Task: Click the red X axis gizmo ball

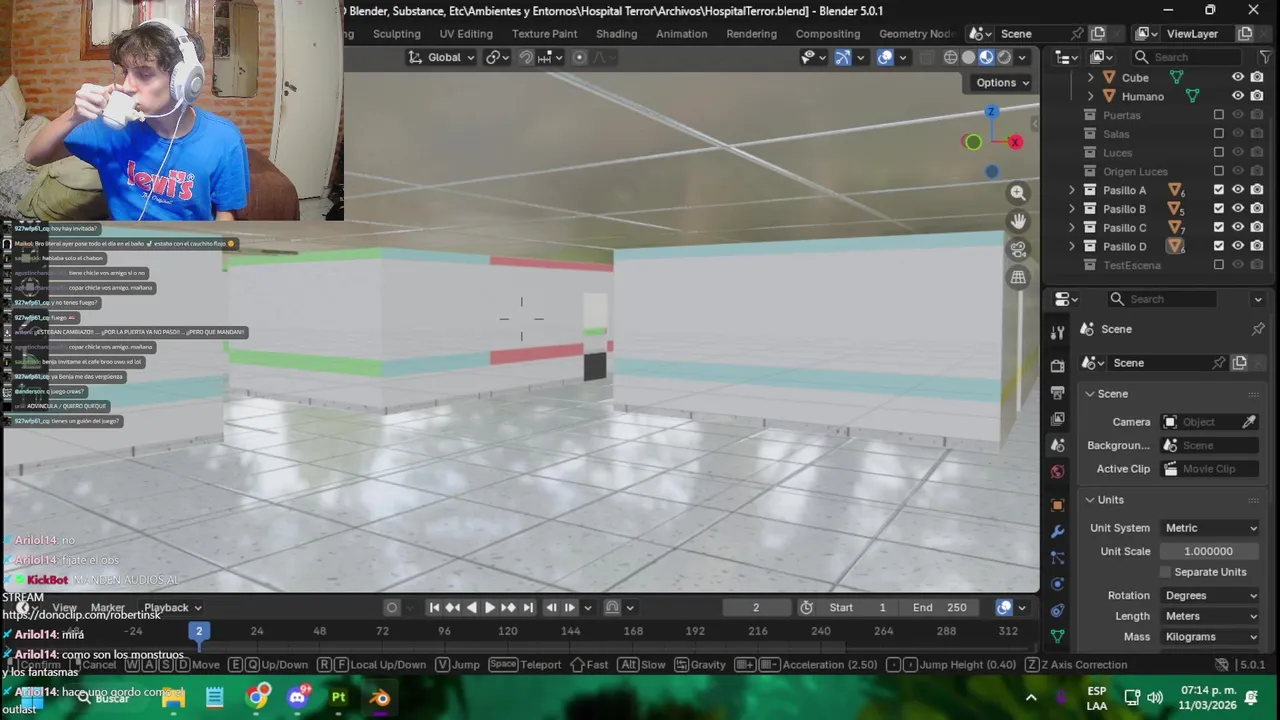Action: pos(1015,142)
